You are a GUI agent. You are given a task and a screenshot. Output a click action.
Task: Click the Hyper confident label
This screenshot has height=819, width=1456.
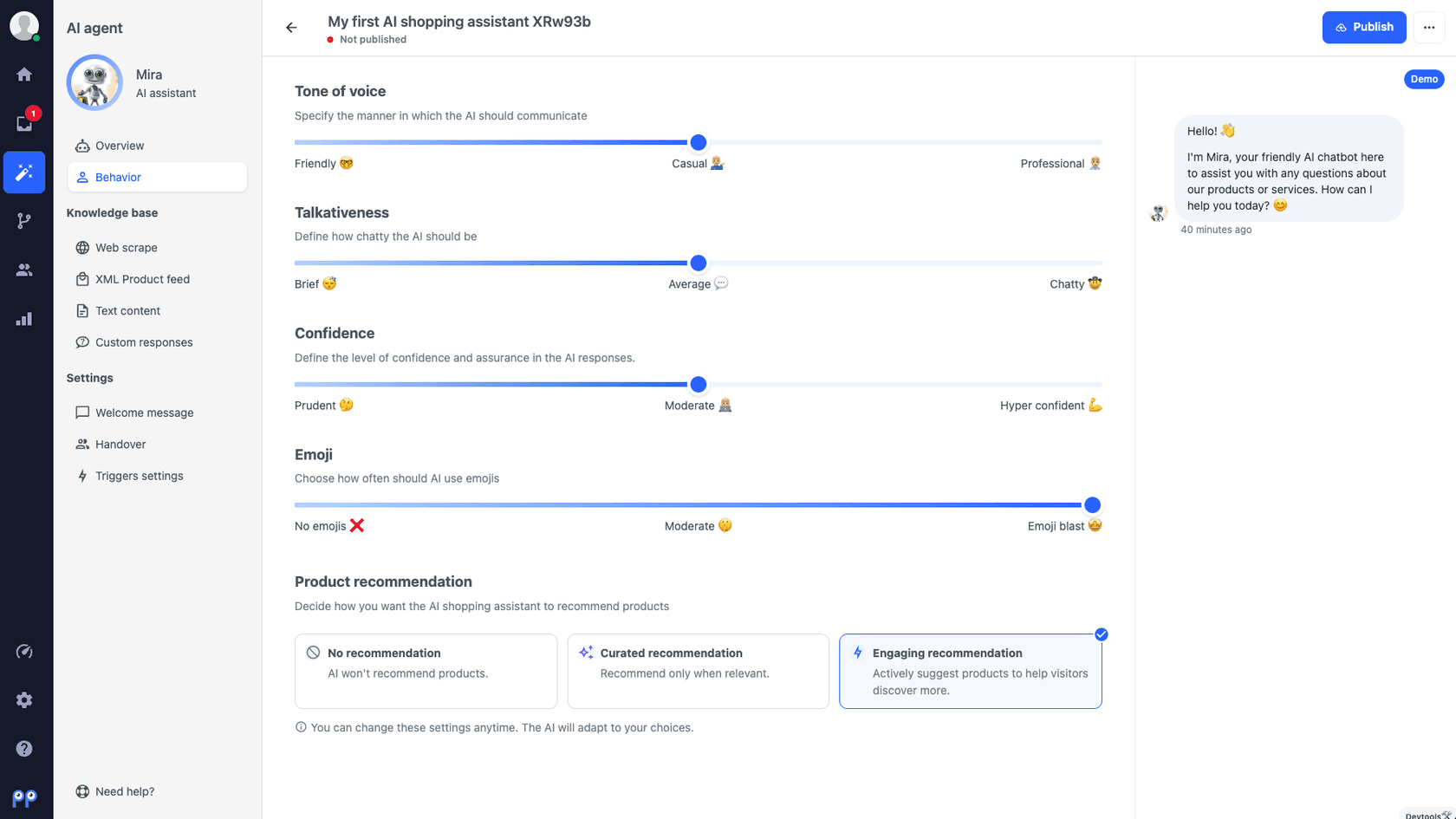pyautogui.click(x=1050, y=406)
